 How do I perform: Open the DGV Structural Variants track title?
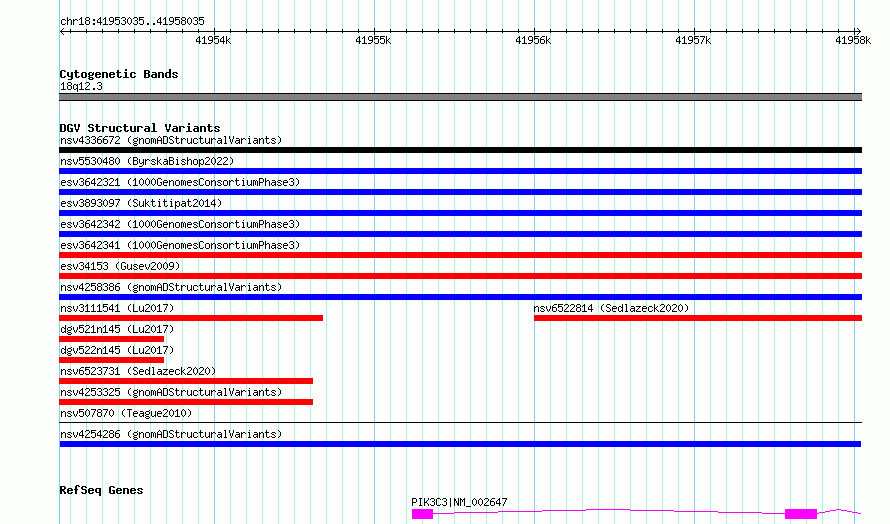140,128
